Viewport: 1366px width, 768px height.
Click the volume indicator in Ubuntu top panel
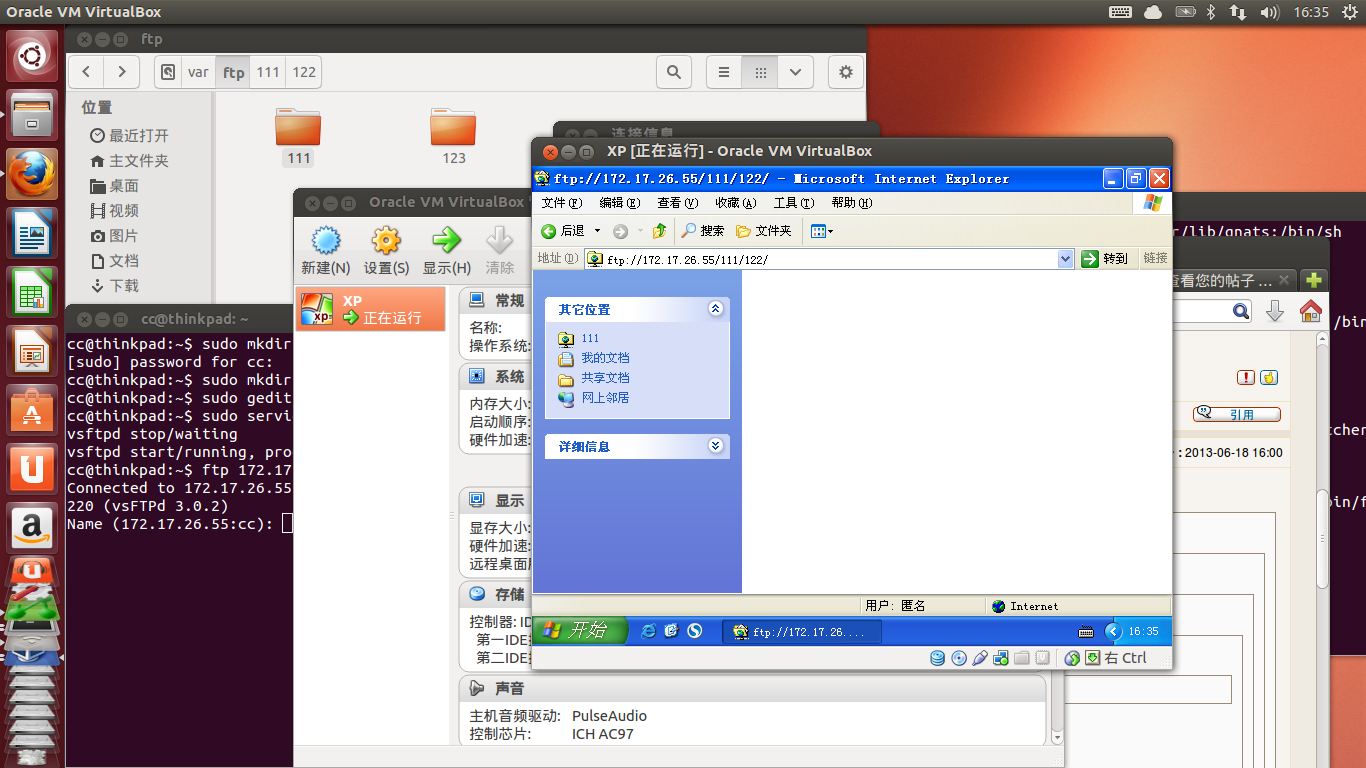pos(1270,12)
